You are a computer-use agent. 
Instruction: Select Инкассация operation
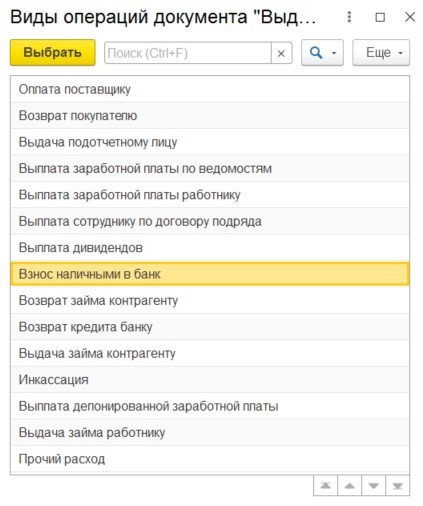[210, 380]
